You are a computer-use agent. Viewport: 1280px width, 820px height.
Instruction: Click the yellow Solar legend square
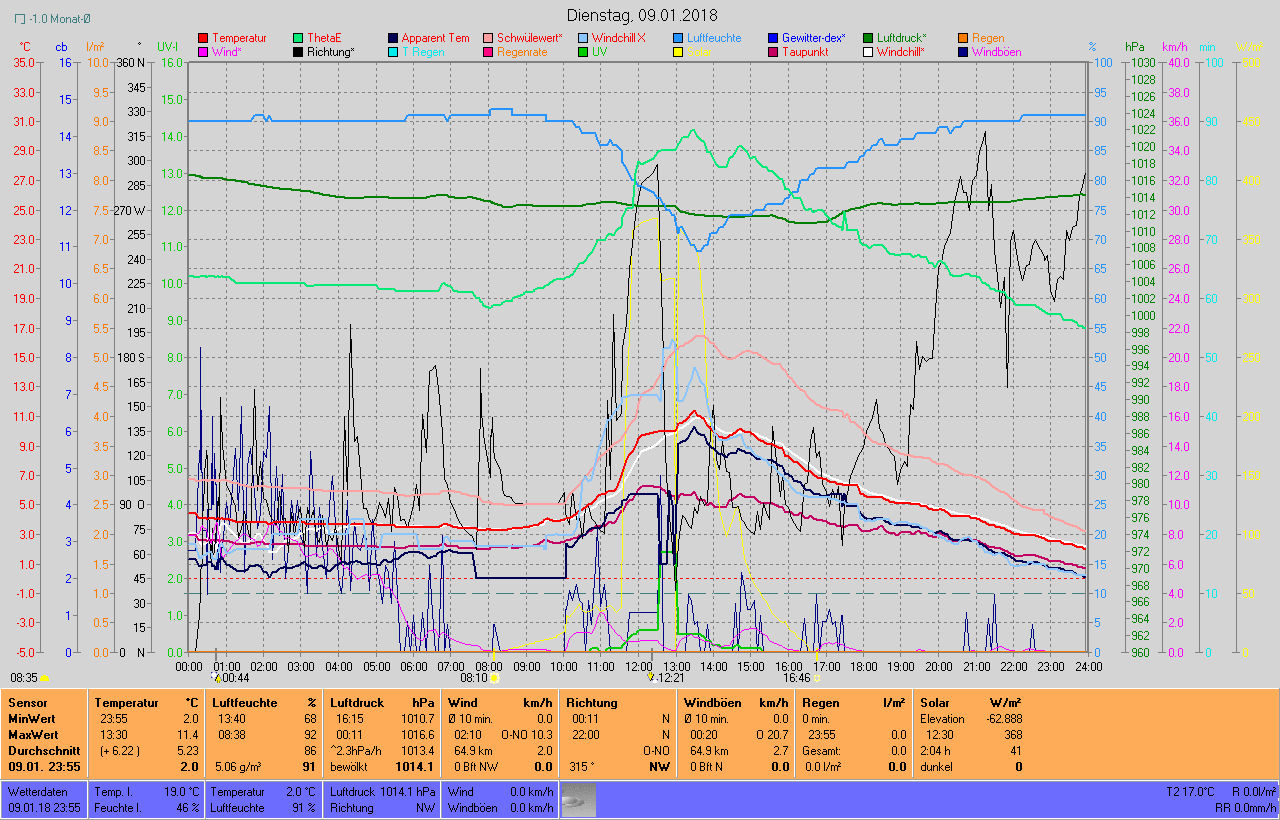(678, 52)
